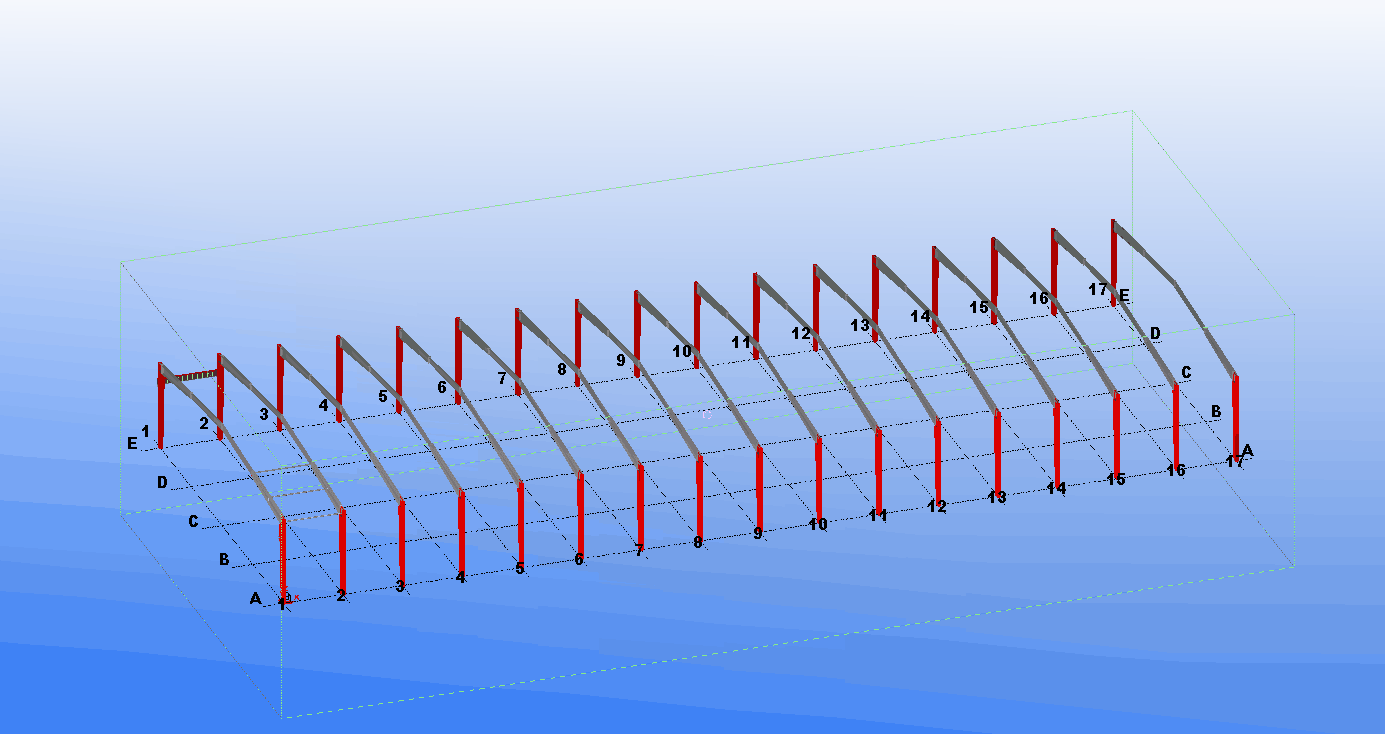Screen dimensions: 1385x734
Task: Click grid label 14 on the line-E side
Action: 920,316
